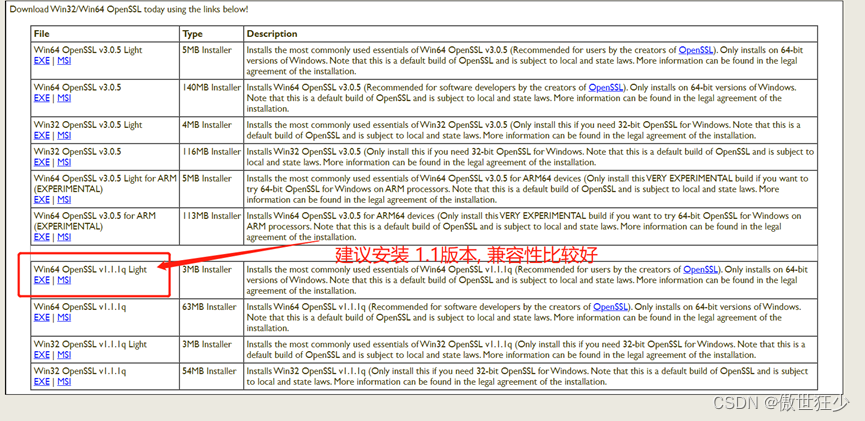Select 'Win64 OpenSSL v3.0.5 Light for ARM' name
This screenshot has width=865, height=421.
click(104, 184)
